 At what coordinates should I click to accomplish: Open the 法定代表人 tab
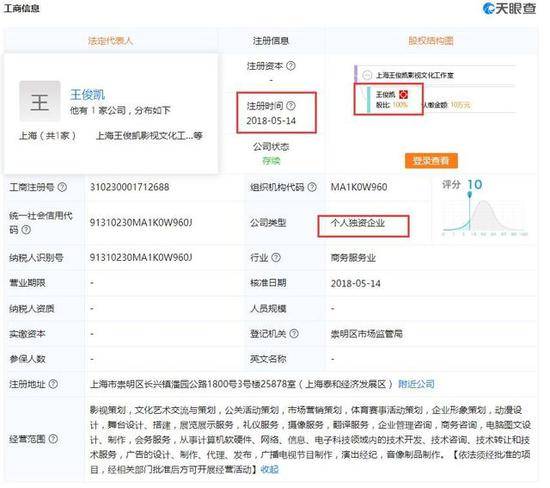coord(110,41)
